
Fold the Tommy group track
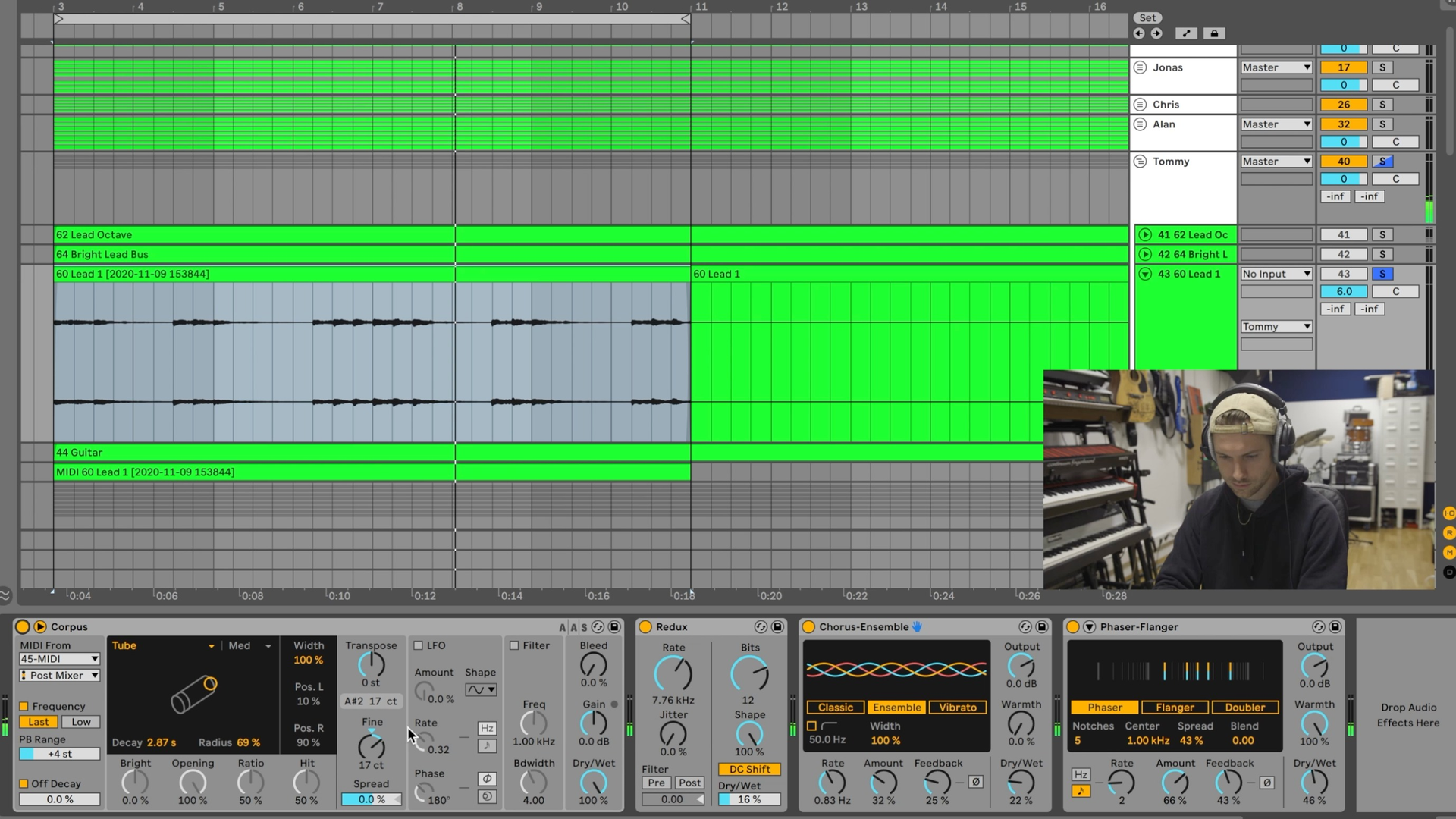pyautogui.click(x=1140, y=162)
